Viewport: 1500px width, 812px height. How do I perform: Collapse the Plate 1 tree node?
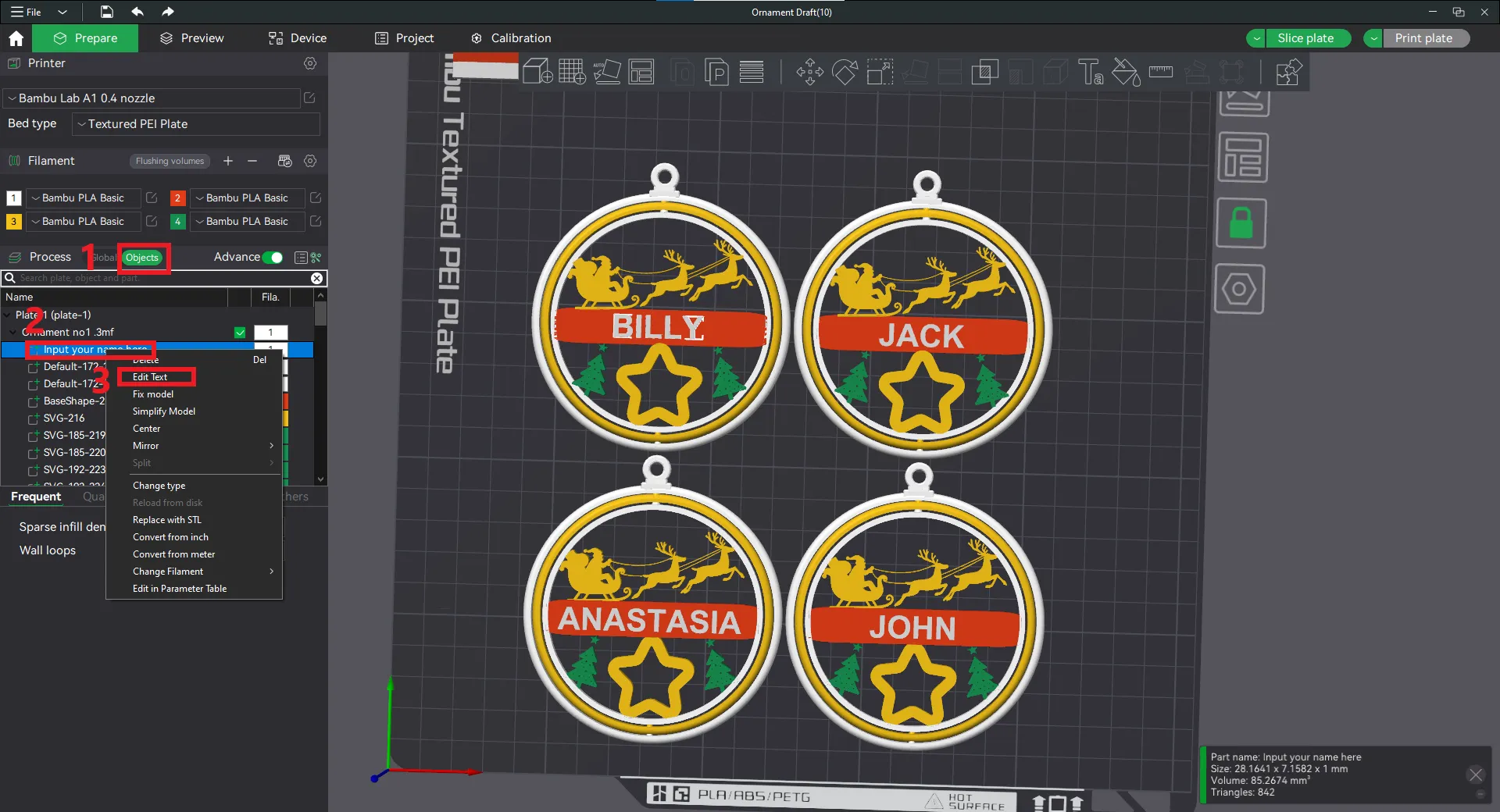pos(8,315)
